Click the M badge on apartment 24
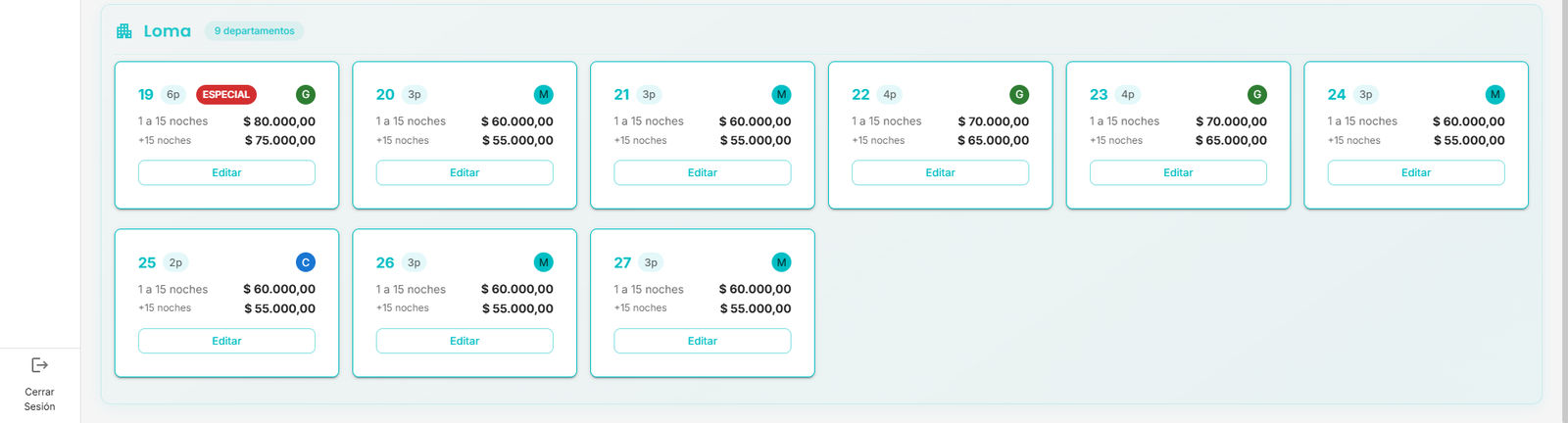 [1494, 95]
